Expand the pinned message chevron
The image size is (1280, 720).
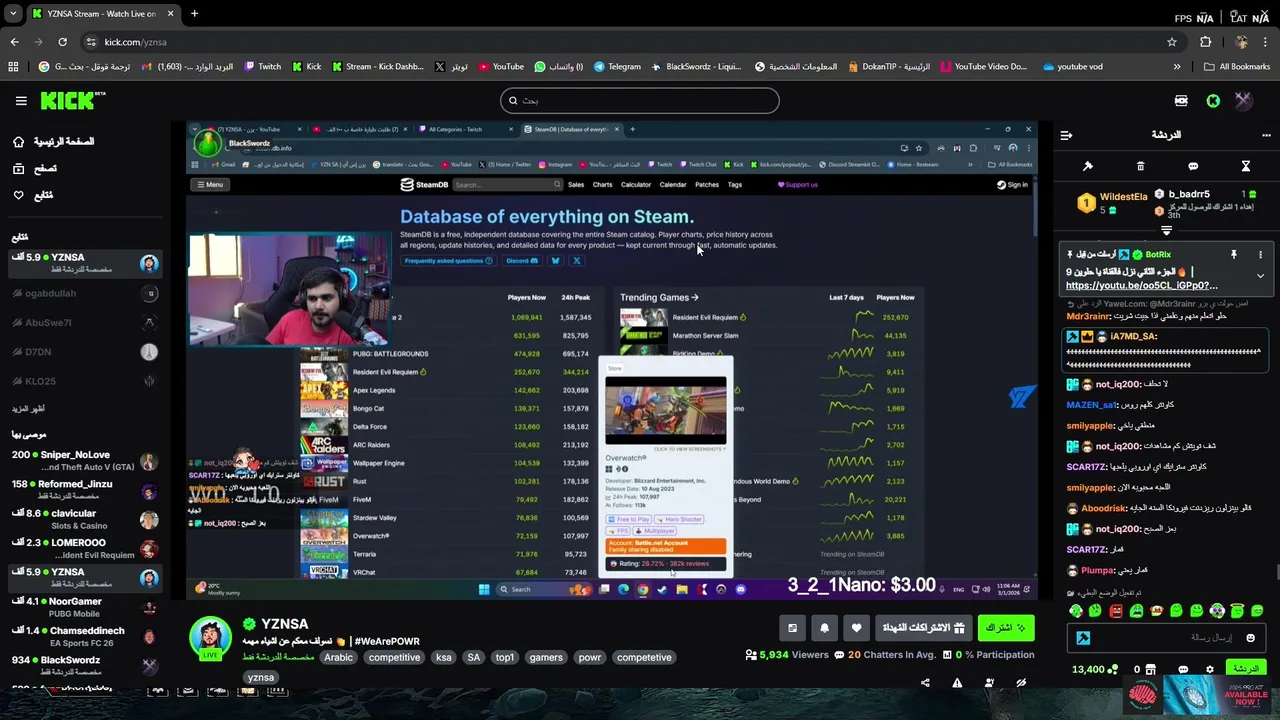coord(1260,276)
